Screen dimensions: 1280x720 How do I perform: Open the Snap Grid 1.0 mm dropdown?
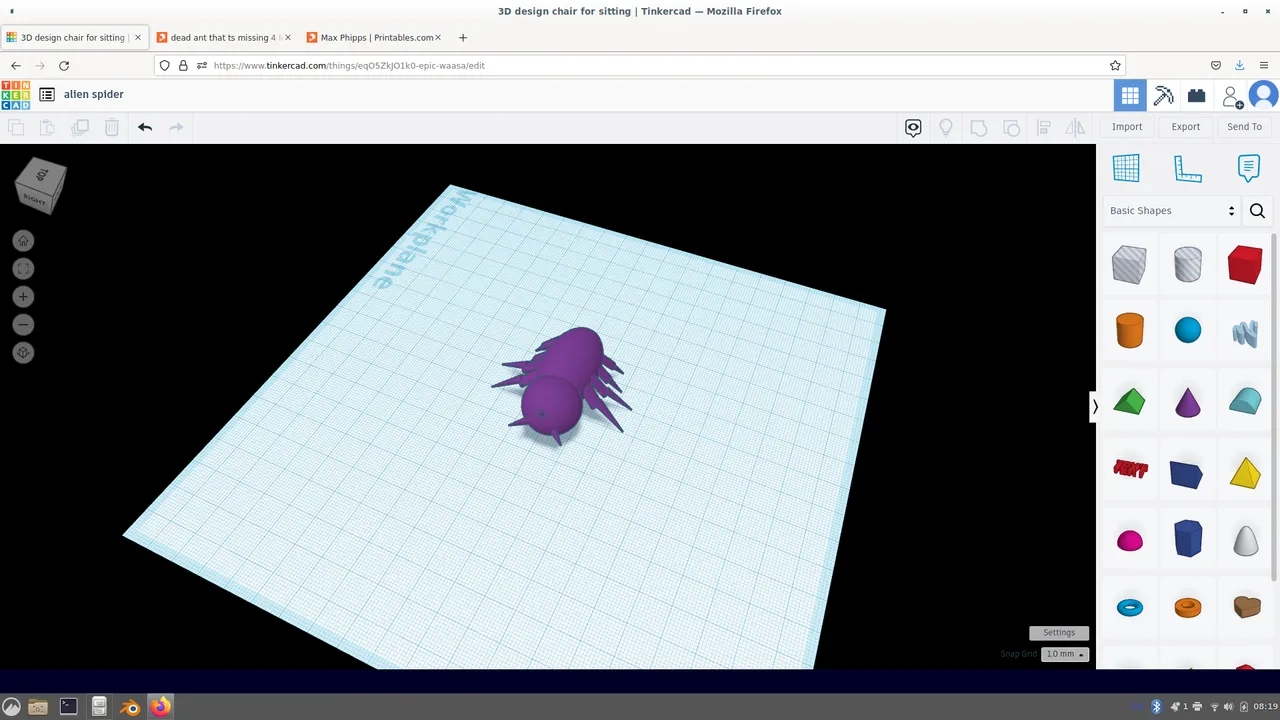pyautogui.click(x=1065, y=654)
